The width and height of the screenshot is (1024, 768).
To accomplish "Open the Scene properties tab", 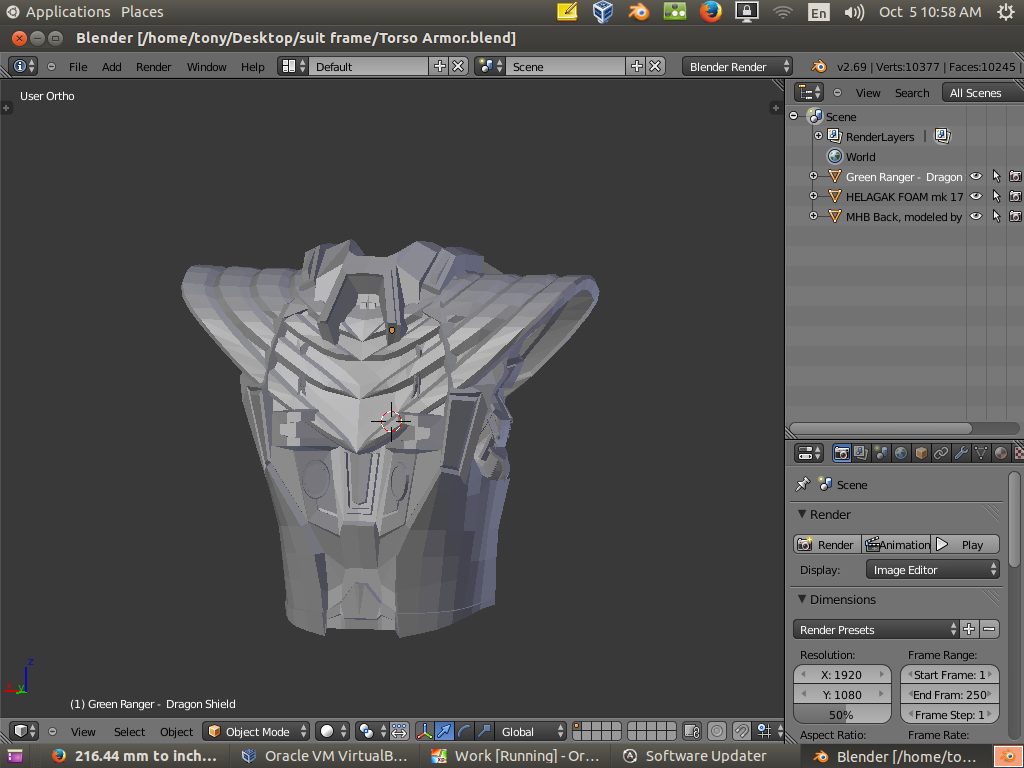I will point(881,453).
